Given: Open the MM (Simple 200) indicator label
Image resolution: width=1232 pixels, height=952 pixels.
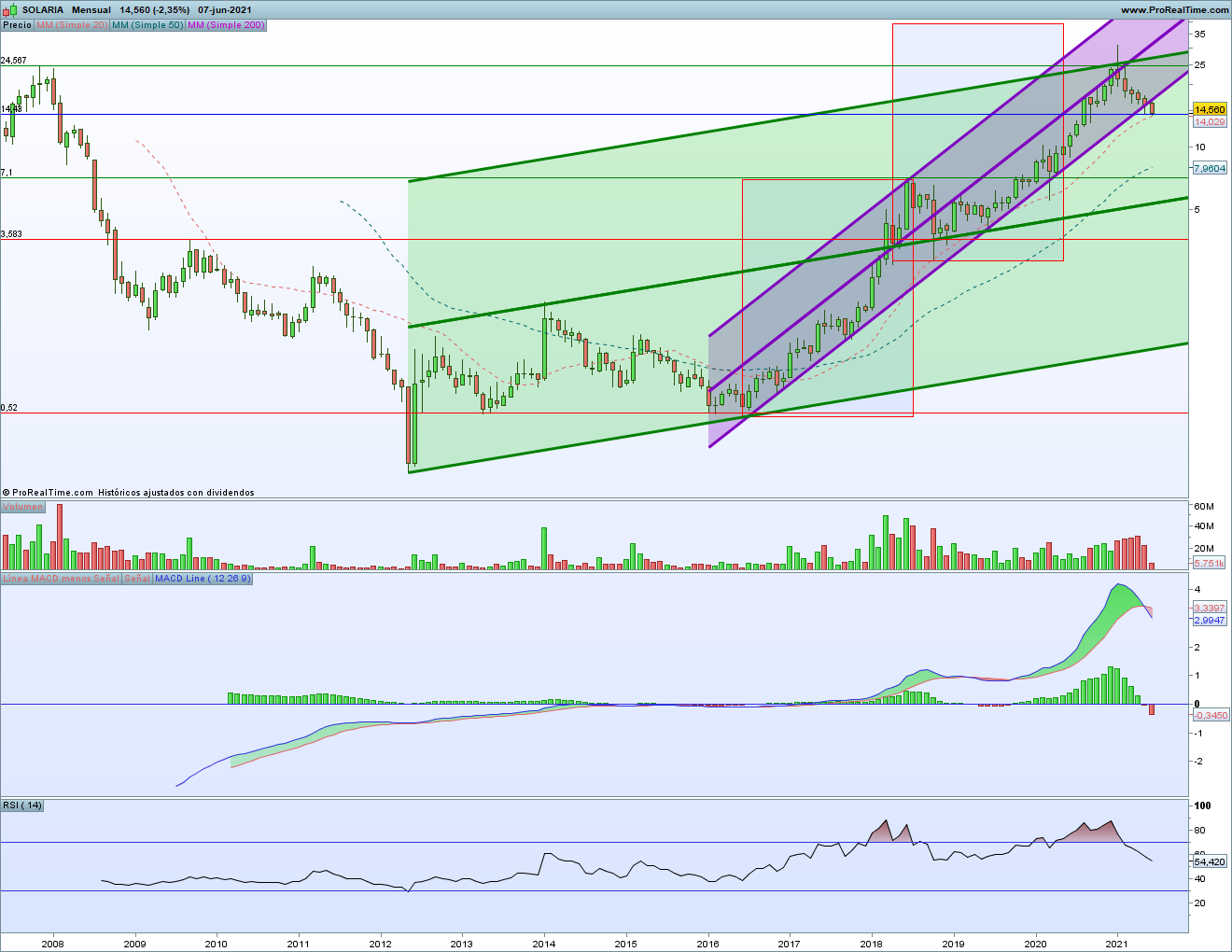Looking at the screenshot, I should [x=226, y=25].
